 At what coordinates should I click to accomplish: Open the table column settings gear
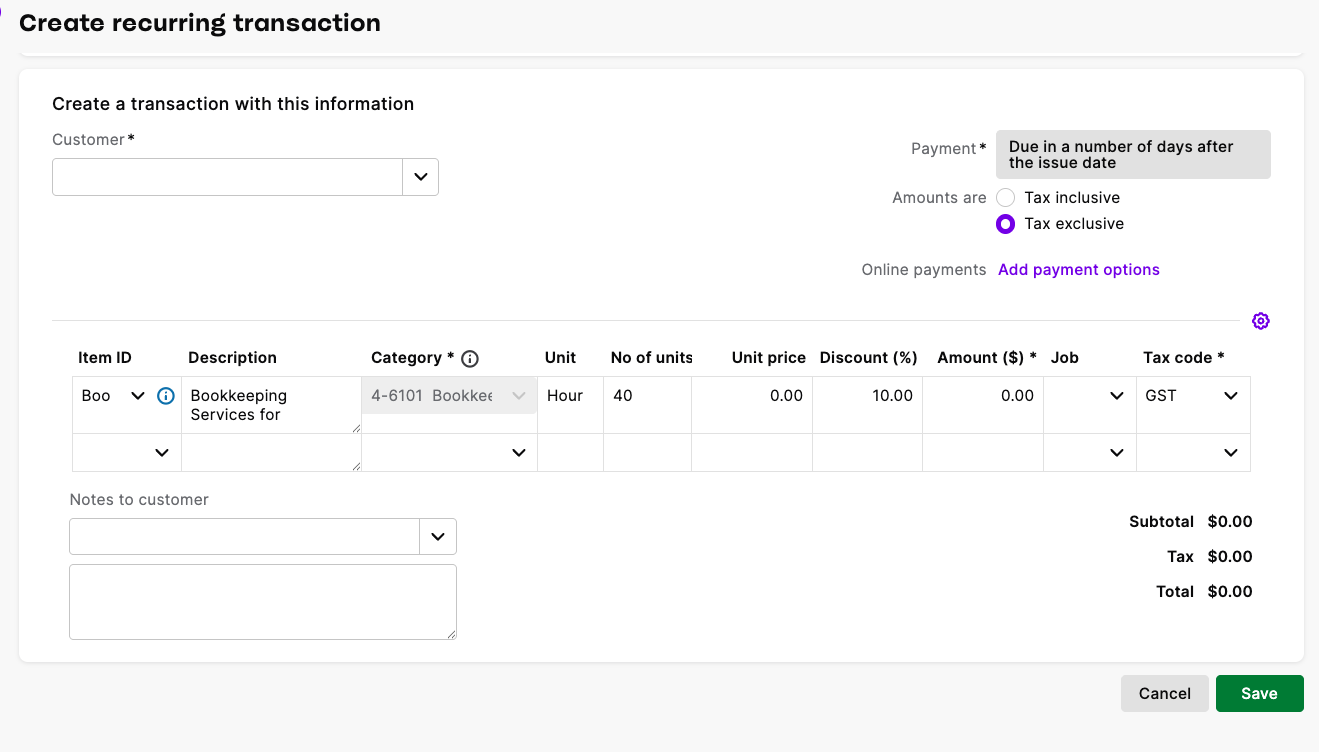pos(1260,321)
